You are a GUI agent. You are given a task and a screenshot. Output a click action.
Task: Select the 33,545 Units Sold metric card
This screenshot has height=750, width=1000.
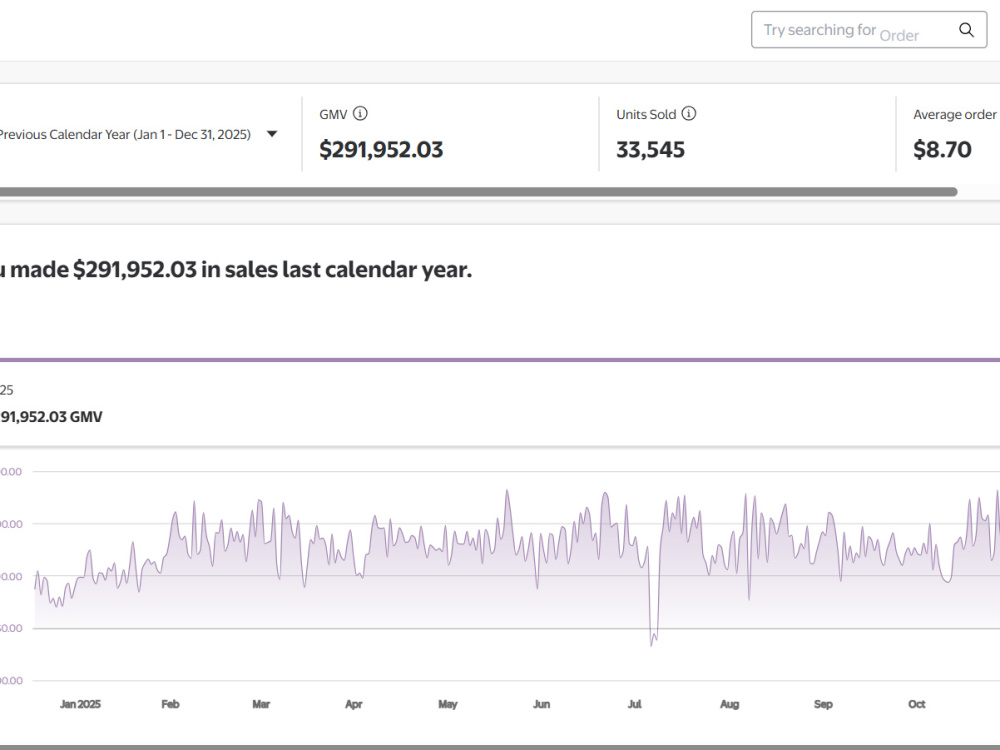click(747, 134)
